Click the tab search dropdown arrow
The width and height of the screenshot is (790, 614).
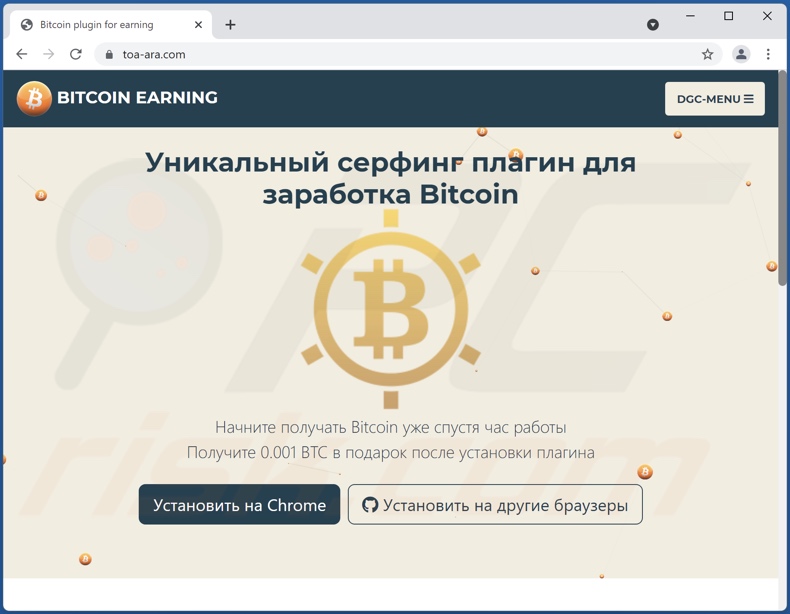coord(652,25)
